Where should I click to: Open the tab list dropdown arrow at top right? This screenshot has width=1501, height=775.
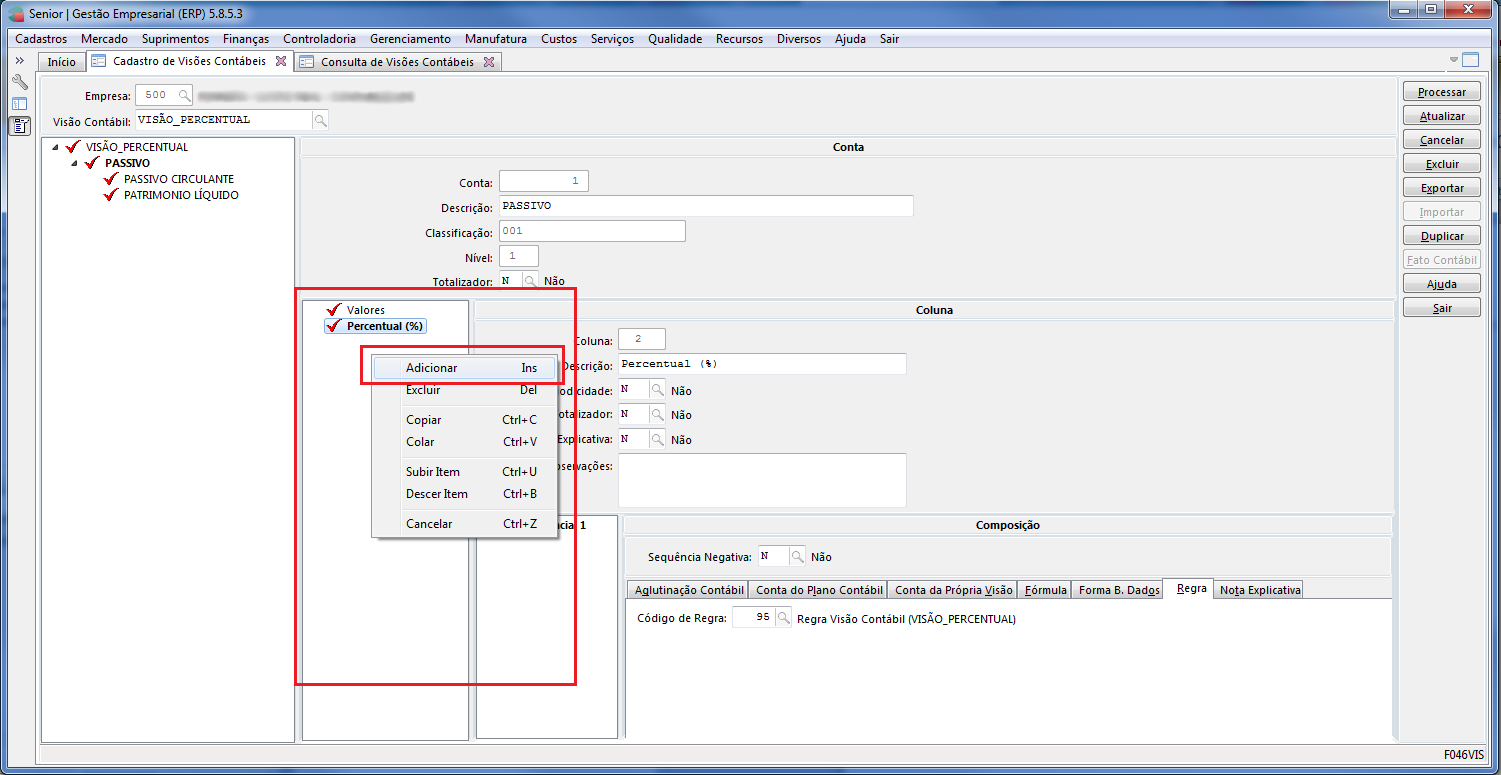tap(1454, 60)
